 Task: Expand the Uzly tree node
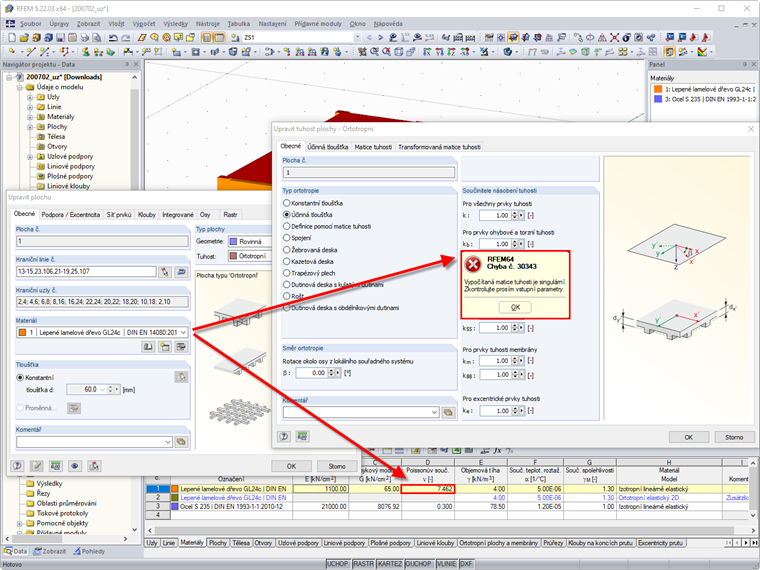pos(30,97)
